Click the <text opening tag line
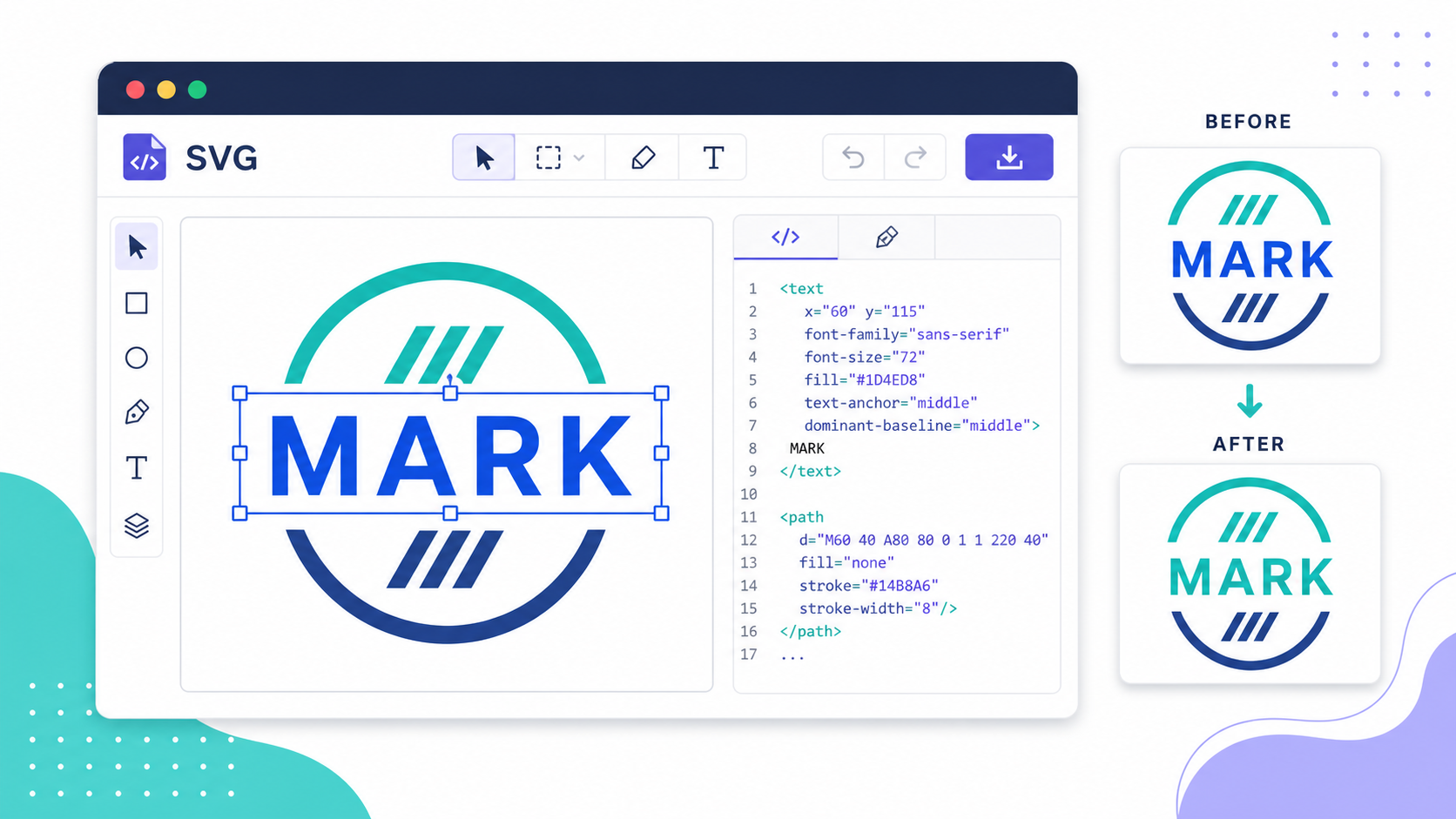This screenshot has width=1456, height=819. 801,288
